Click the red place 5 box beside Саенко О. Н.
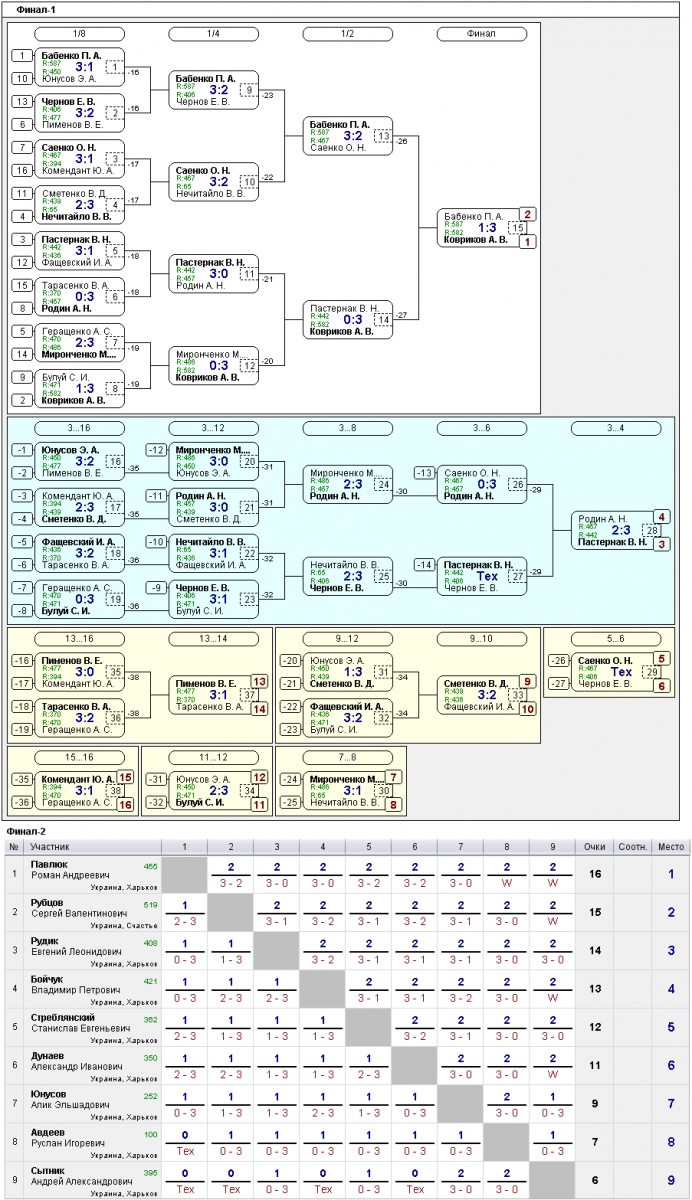The image size is (692, 1200). (x=662, y=658)
